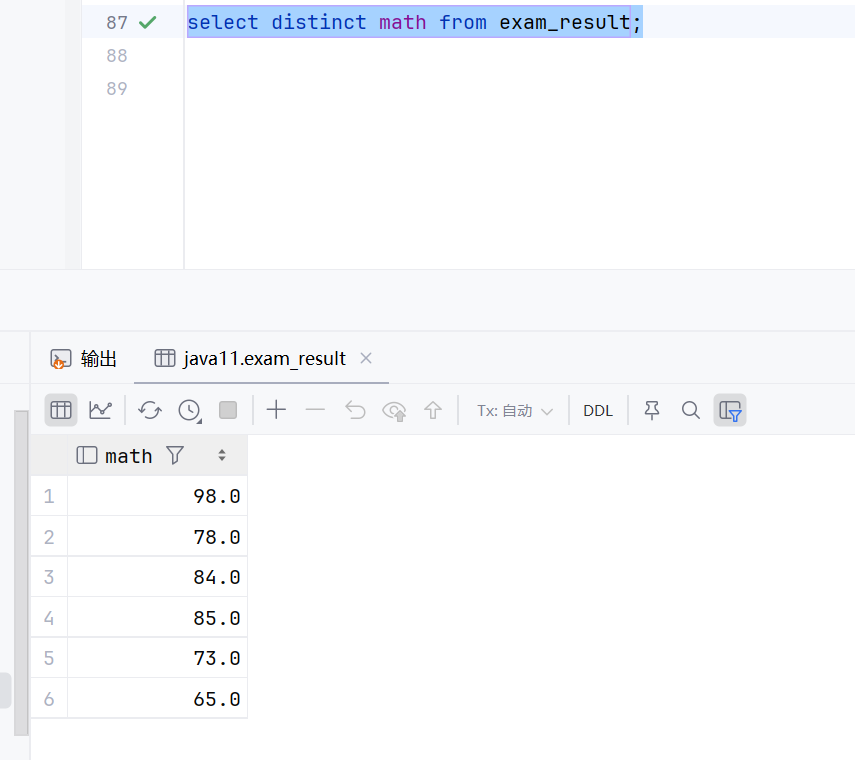Image resolution: width=855 pixels, height=760 pixels.
Task: Click the left vertical scrollbar
Action: pyautogui.click(x=21, y=572)
